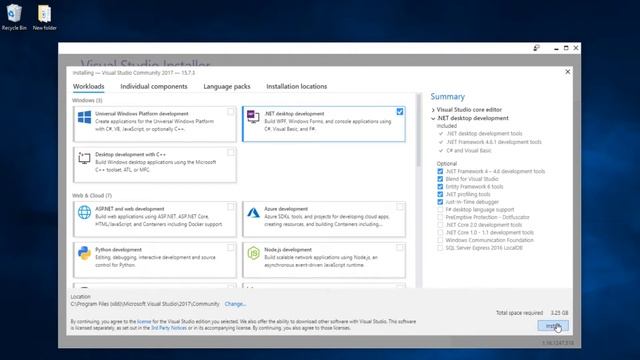
Task: Maximize the Visual Studio Installer window
Action: (x=566, y=48)
